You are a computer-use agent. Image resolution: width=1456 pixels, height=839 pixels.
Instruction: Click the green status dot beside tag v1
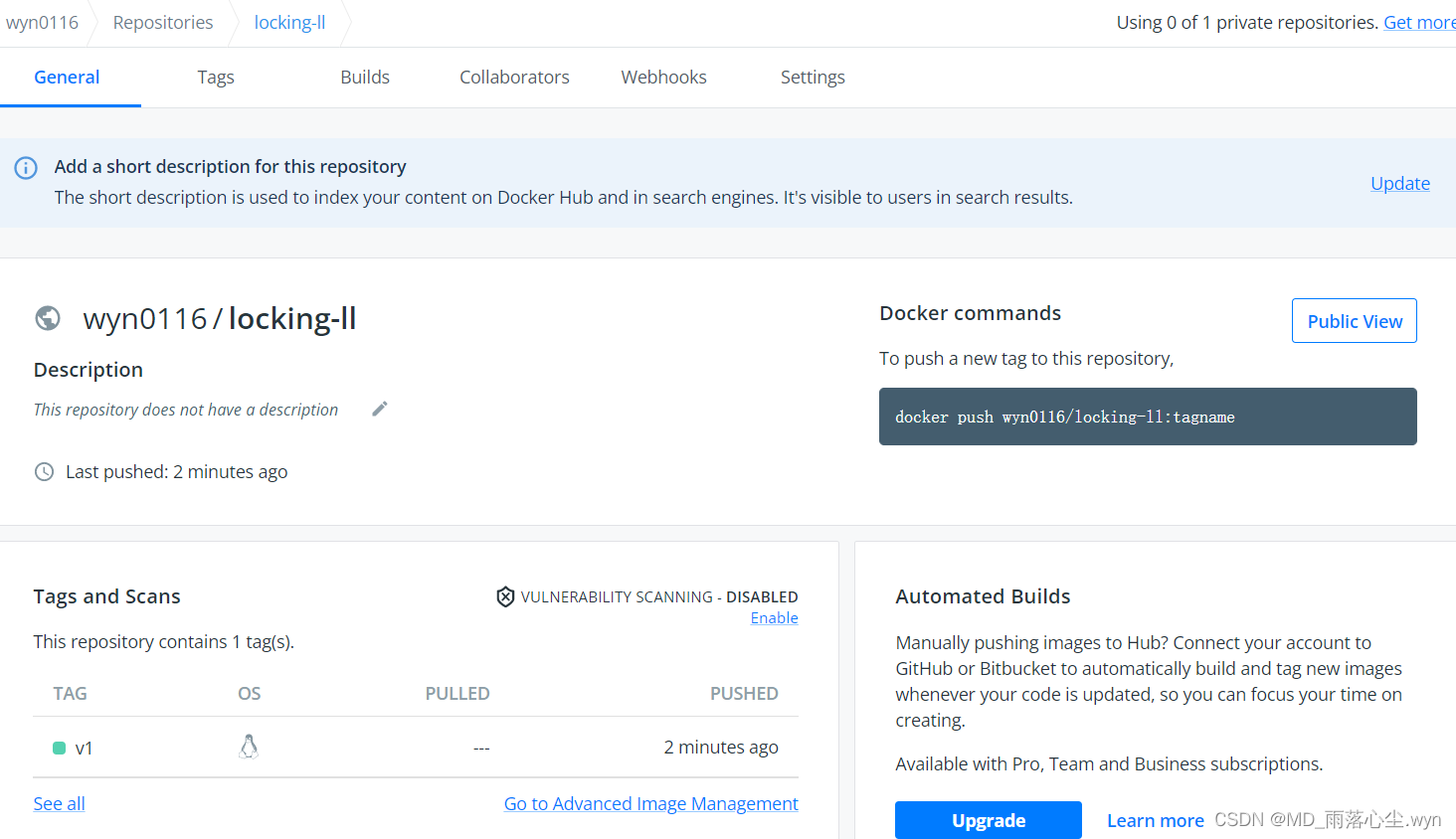[x=59, y=747]
